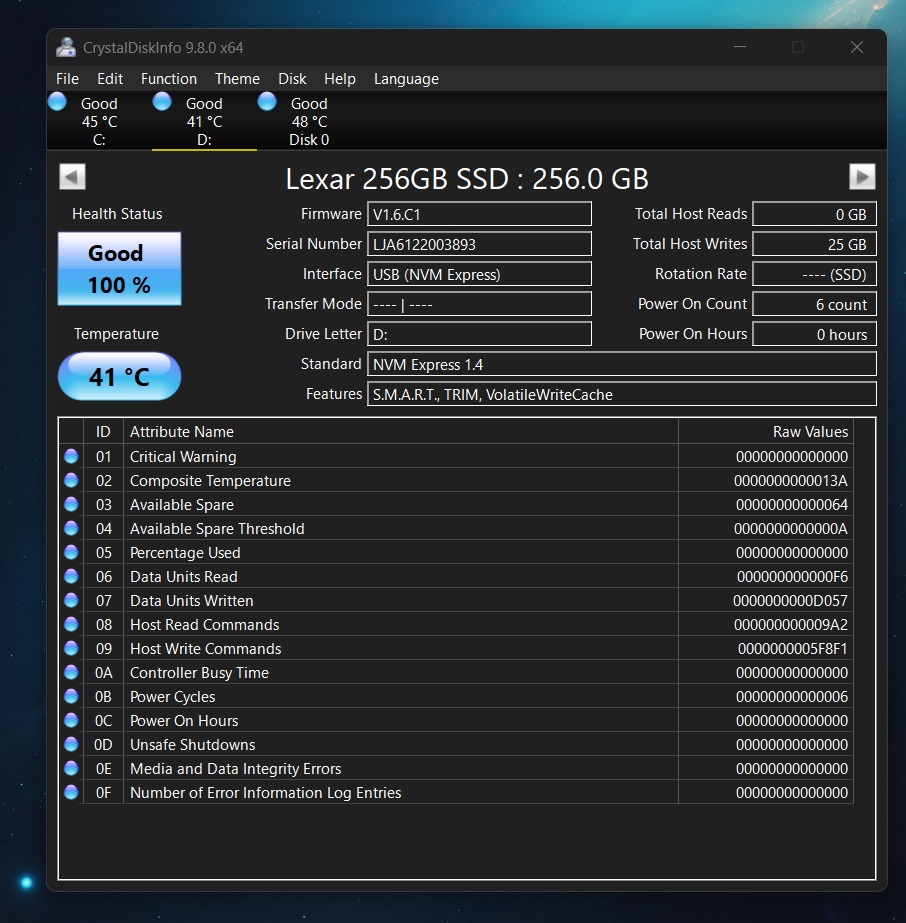Click the Rotation Rate value ---- (SSD)
The image size is (906, 923).
(x=814, y=274)
